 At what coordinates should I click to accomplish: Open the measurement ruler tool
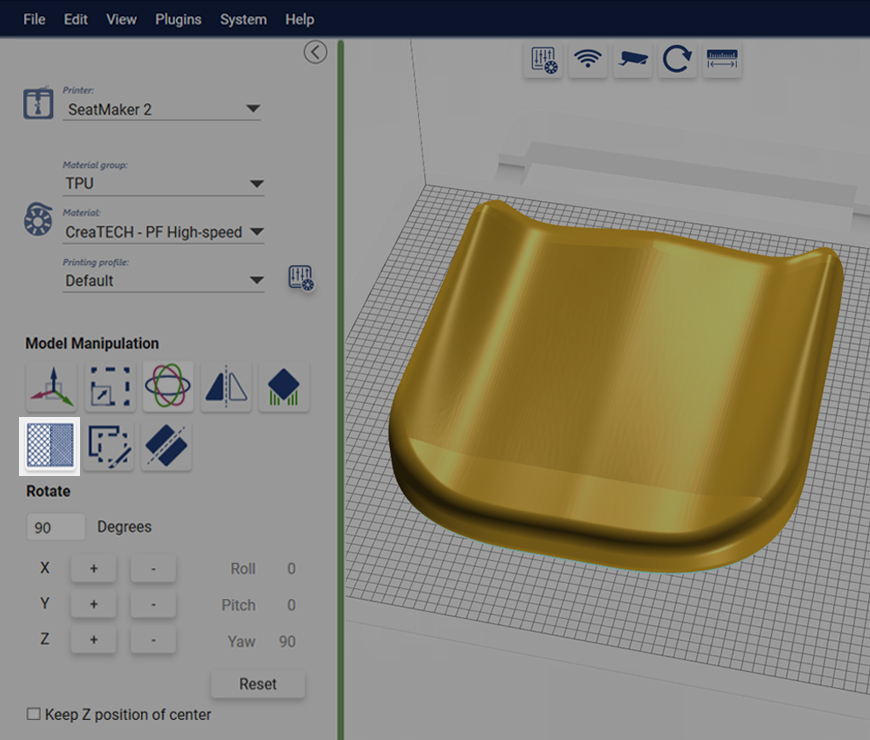click(722, 59)
